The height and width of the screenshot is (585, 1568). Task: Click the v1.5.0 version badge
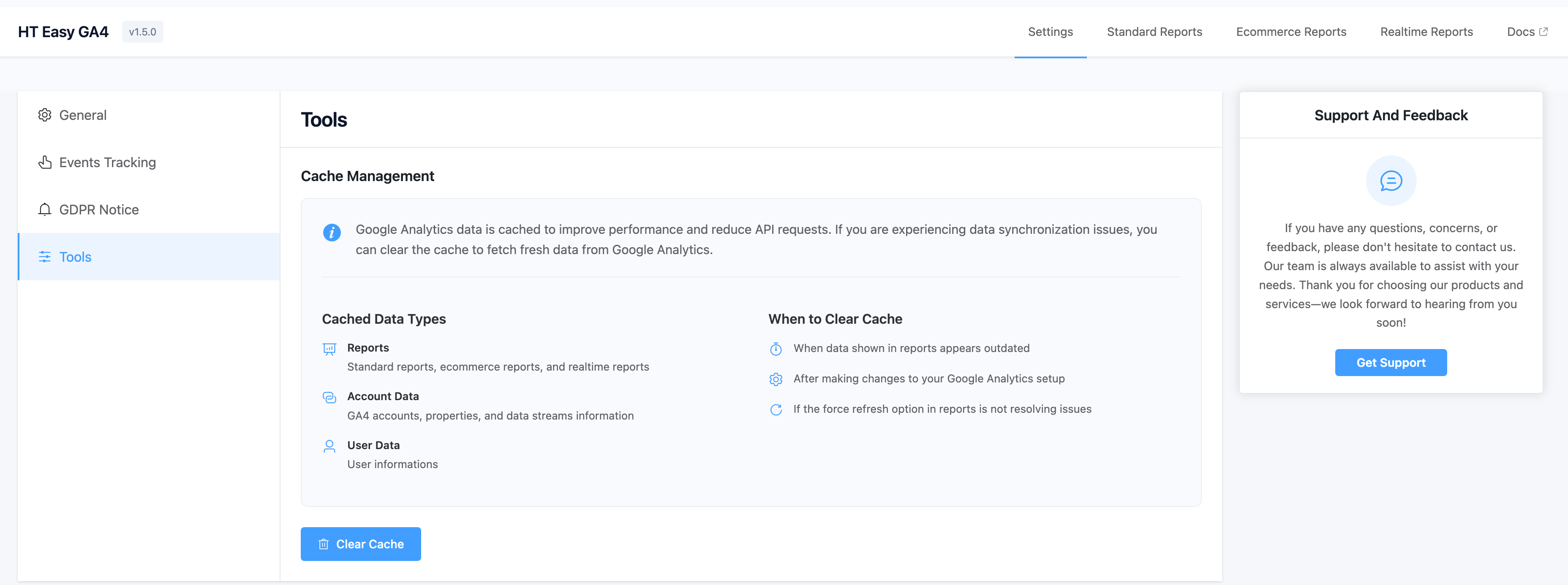click(142, 32)
